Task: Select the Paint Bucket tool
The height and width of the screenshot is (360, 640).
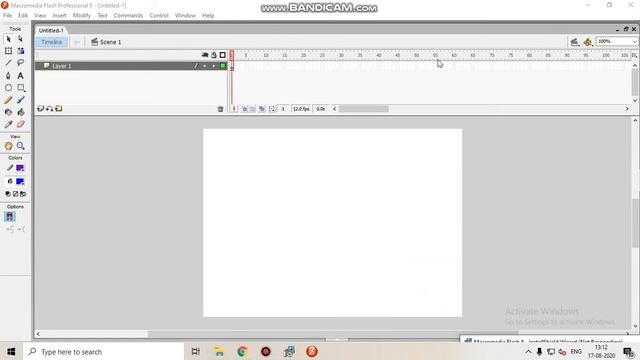Action: pyautogui.click(x=20, y=112)
